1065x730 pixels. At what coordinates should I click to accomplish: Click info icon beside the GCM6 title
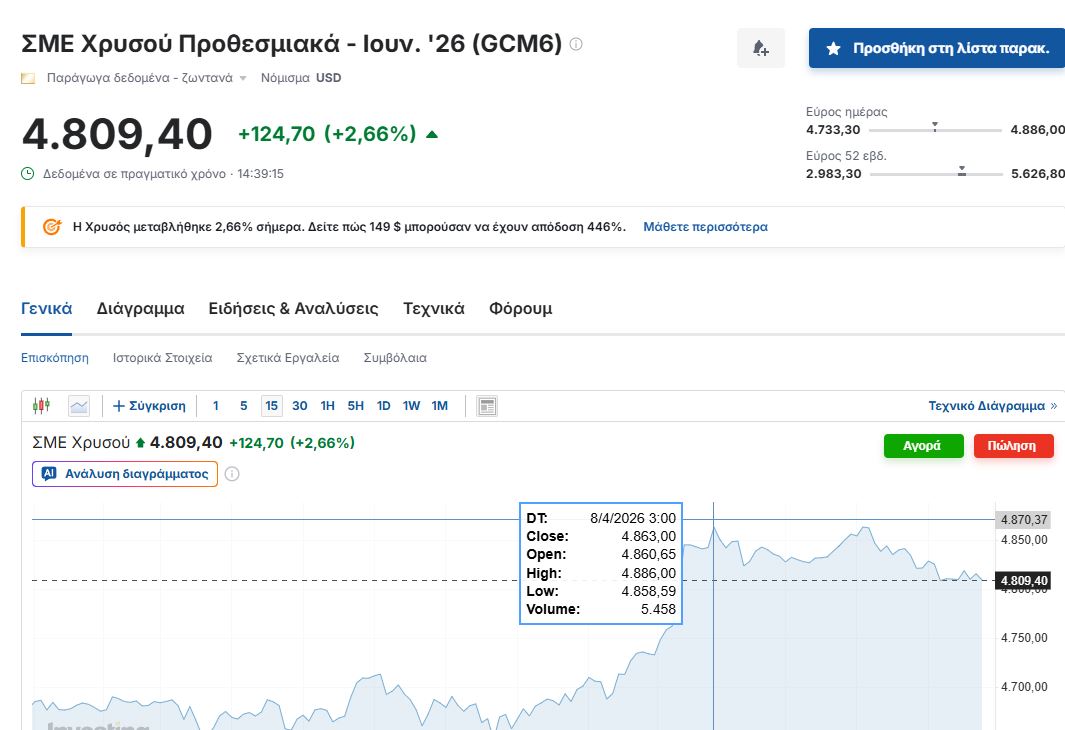coord(576,44)
